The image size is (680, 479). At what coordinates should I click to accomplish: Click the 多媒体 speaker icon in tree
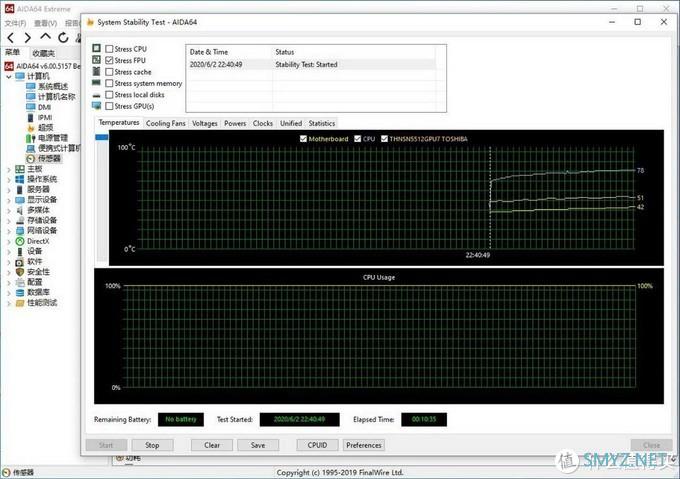pos(20,210)
